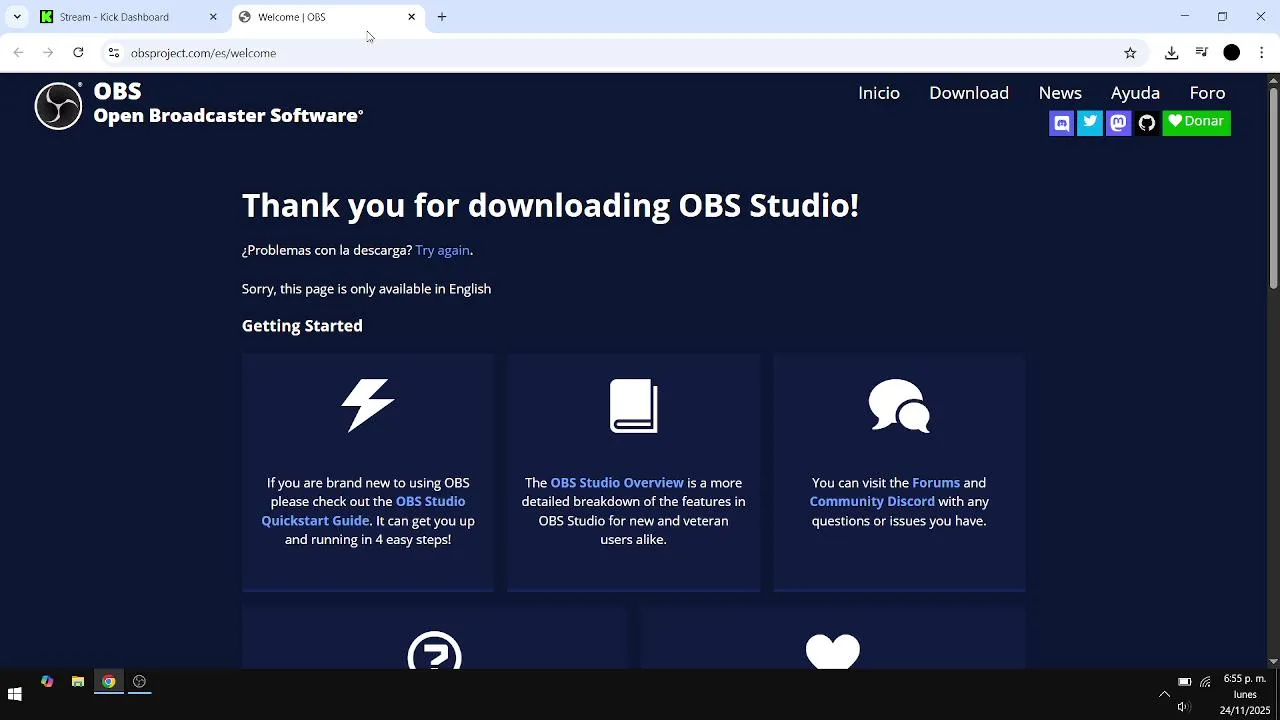Open the browser profile avatar
This screenshot has width=1280, height=720.
coord(1232,53)
